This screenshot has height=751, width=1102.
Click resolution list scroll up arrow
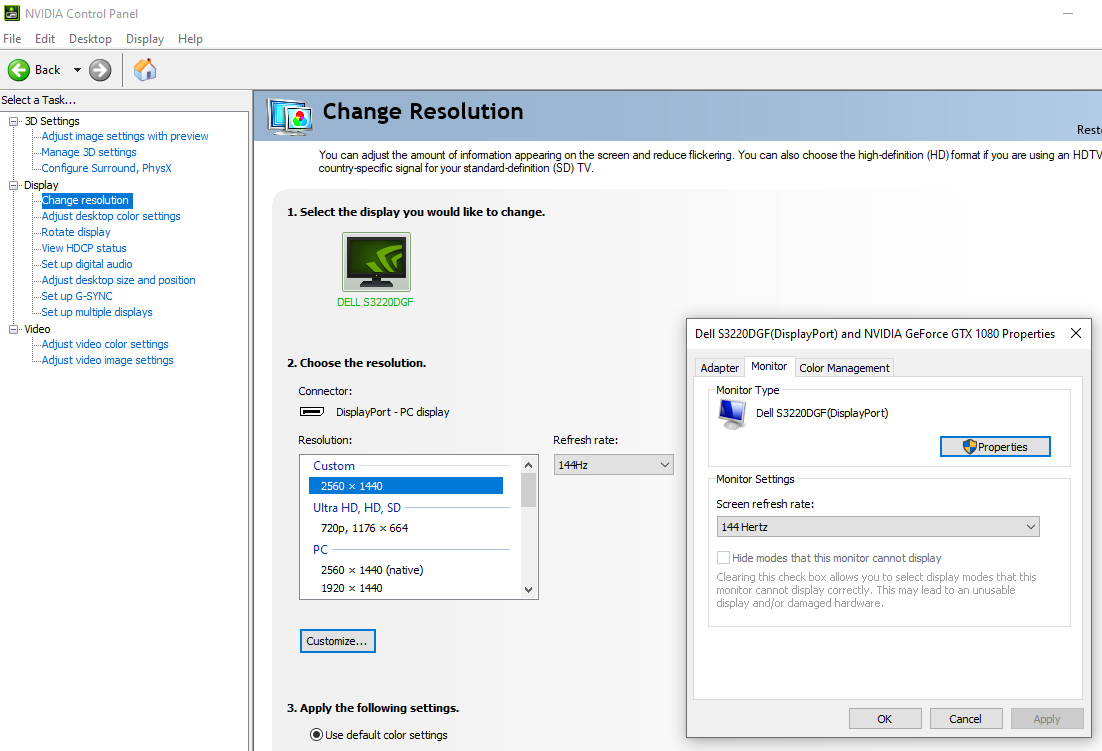click(x=529, y=464)
